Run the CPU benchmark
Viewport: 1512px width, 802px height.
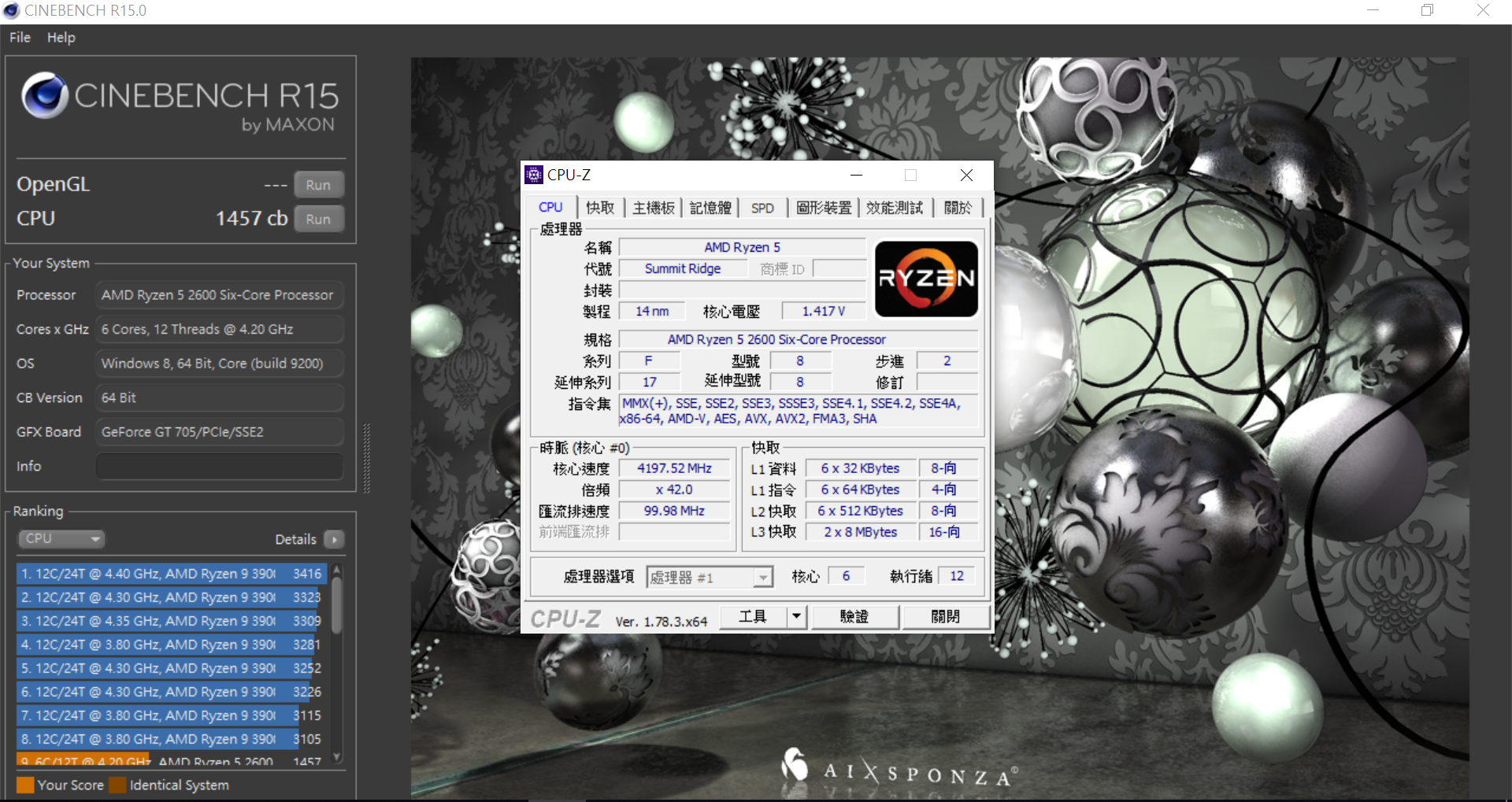coord(318,219)
